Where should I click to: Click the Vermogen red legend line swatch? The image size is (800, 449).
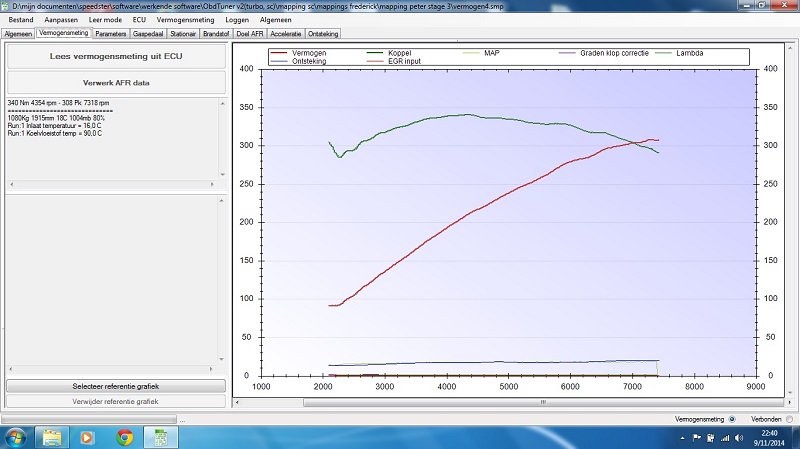click(279, 52)
